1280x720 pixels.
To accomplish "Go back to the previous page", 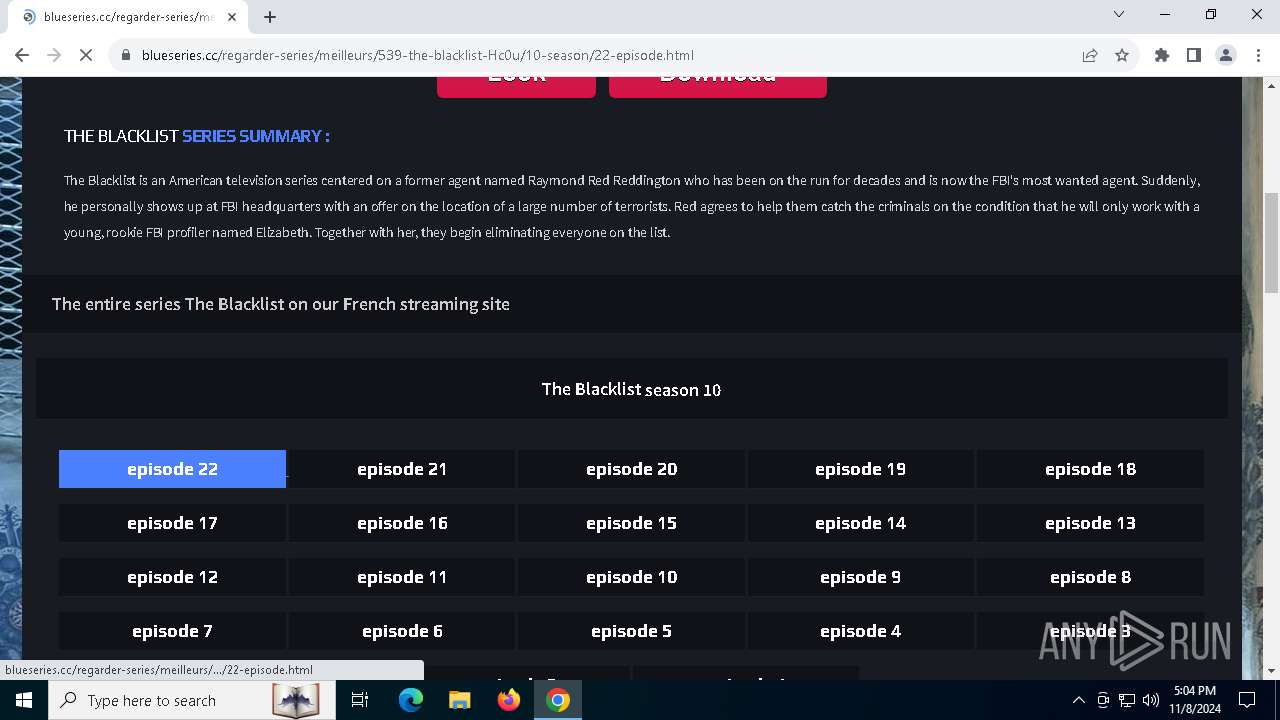I will coord(22,55).
